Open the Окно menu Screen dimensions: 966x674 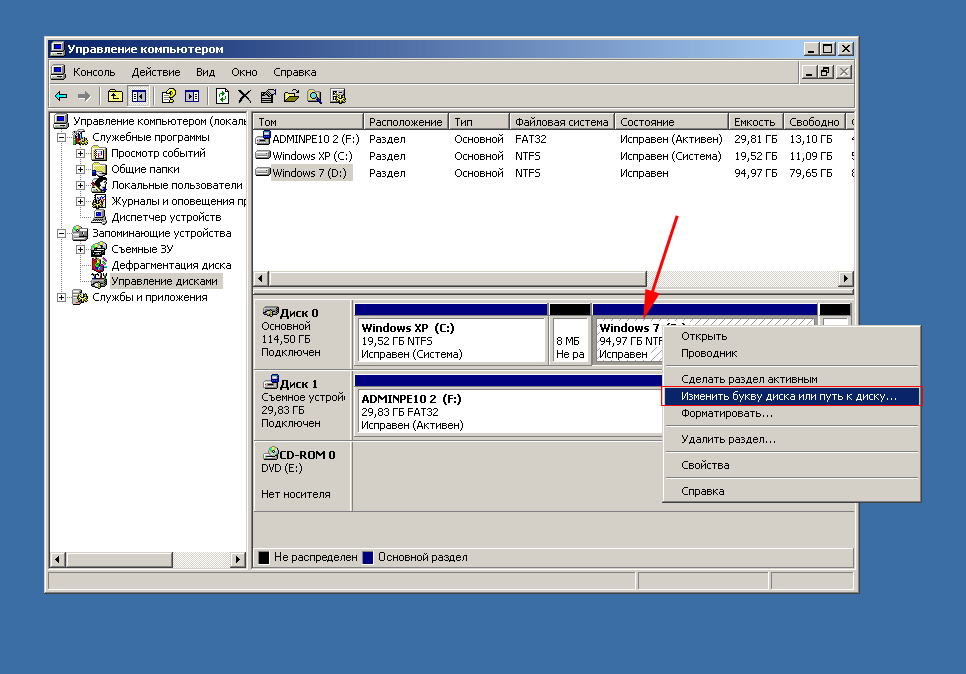(245, 72)
